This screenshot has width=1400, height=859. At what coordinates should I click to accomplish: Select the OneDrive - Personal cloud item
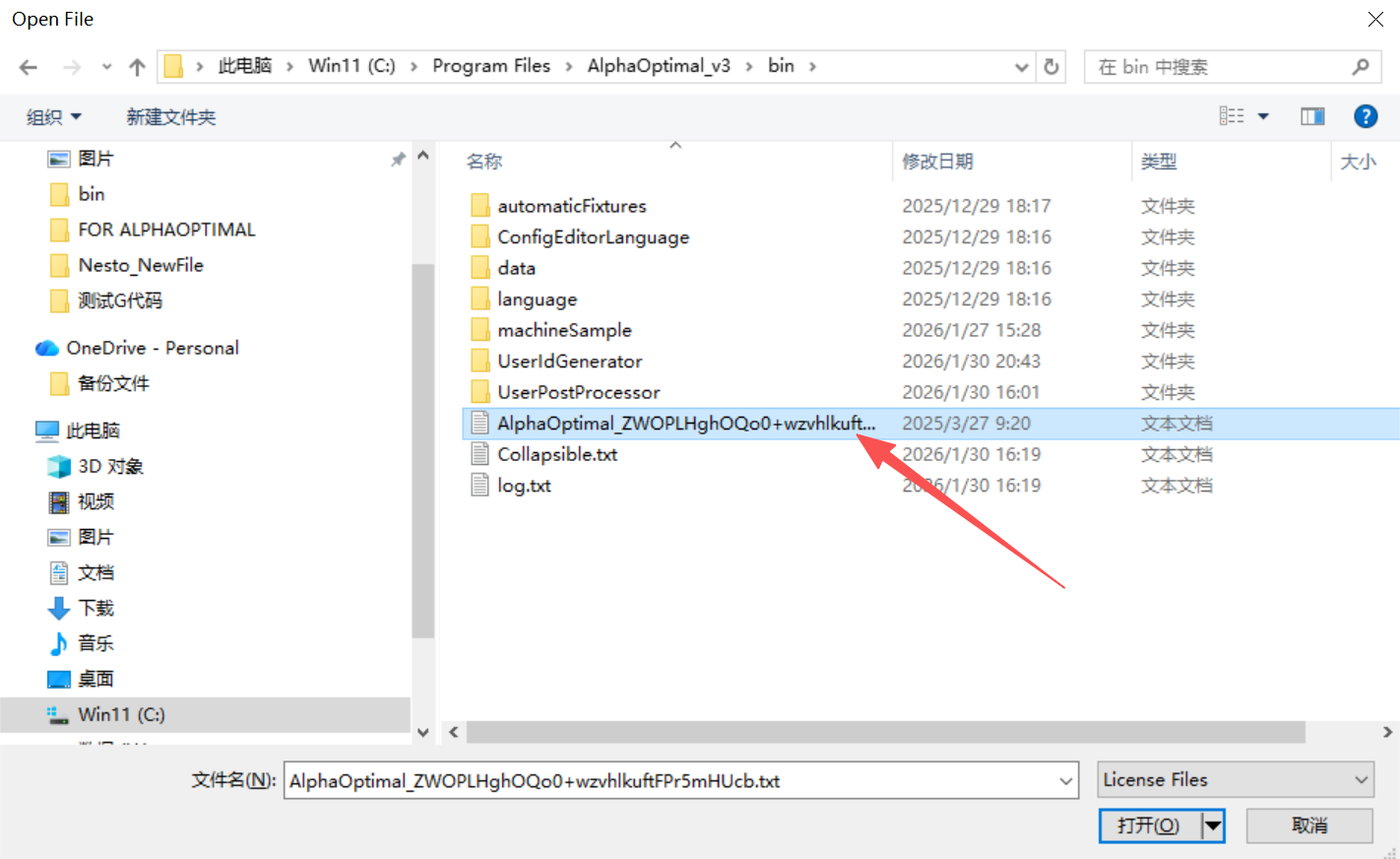(x=152, y=348)
